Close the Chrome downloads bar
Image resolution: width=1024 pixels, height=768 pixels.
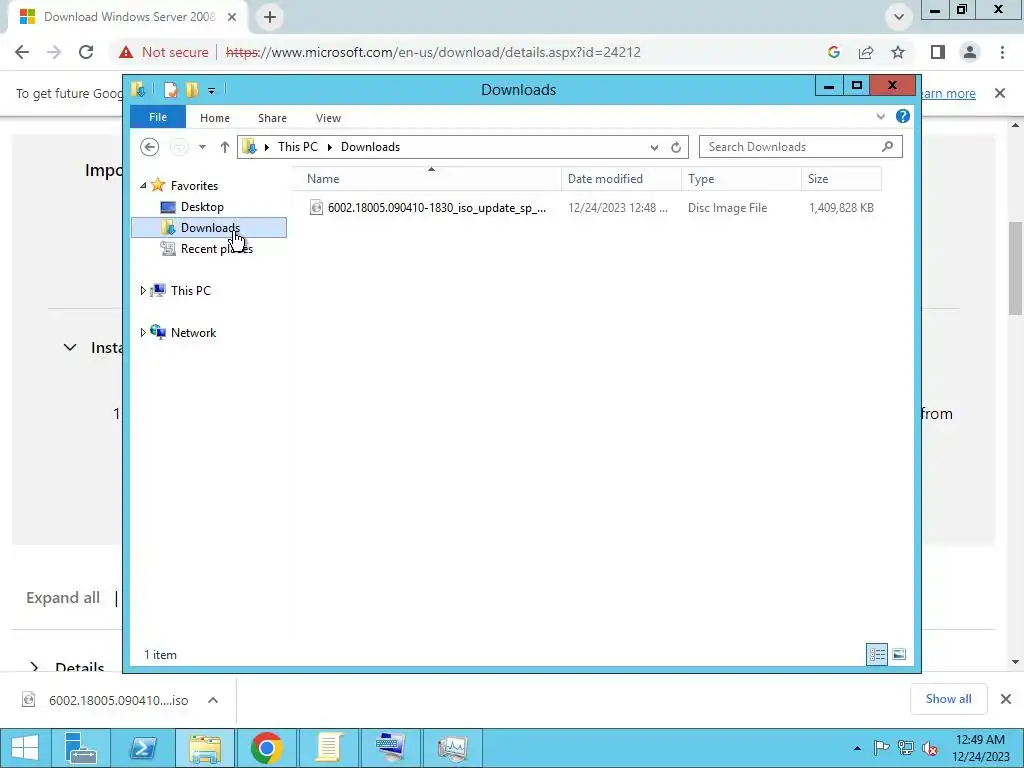coord(1006,699)
